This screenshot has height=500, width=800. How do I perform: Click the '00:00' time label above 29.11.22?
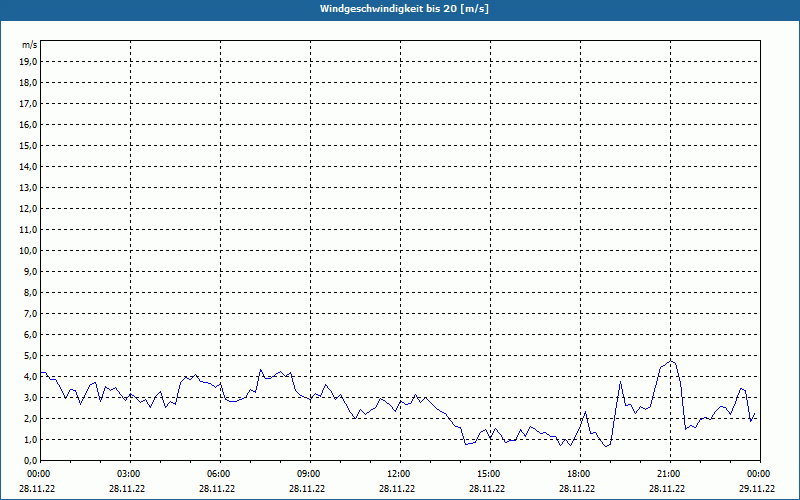click(x=760, y=474)
